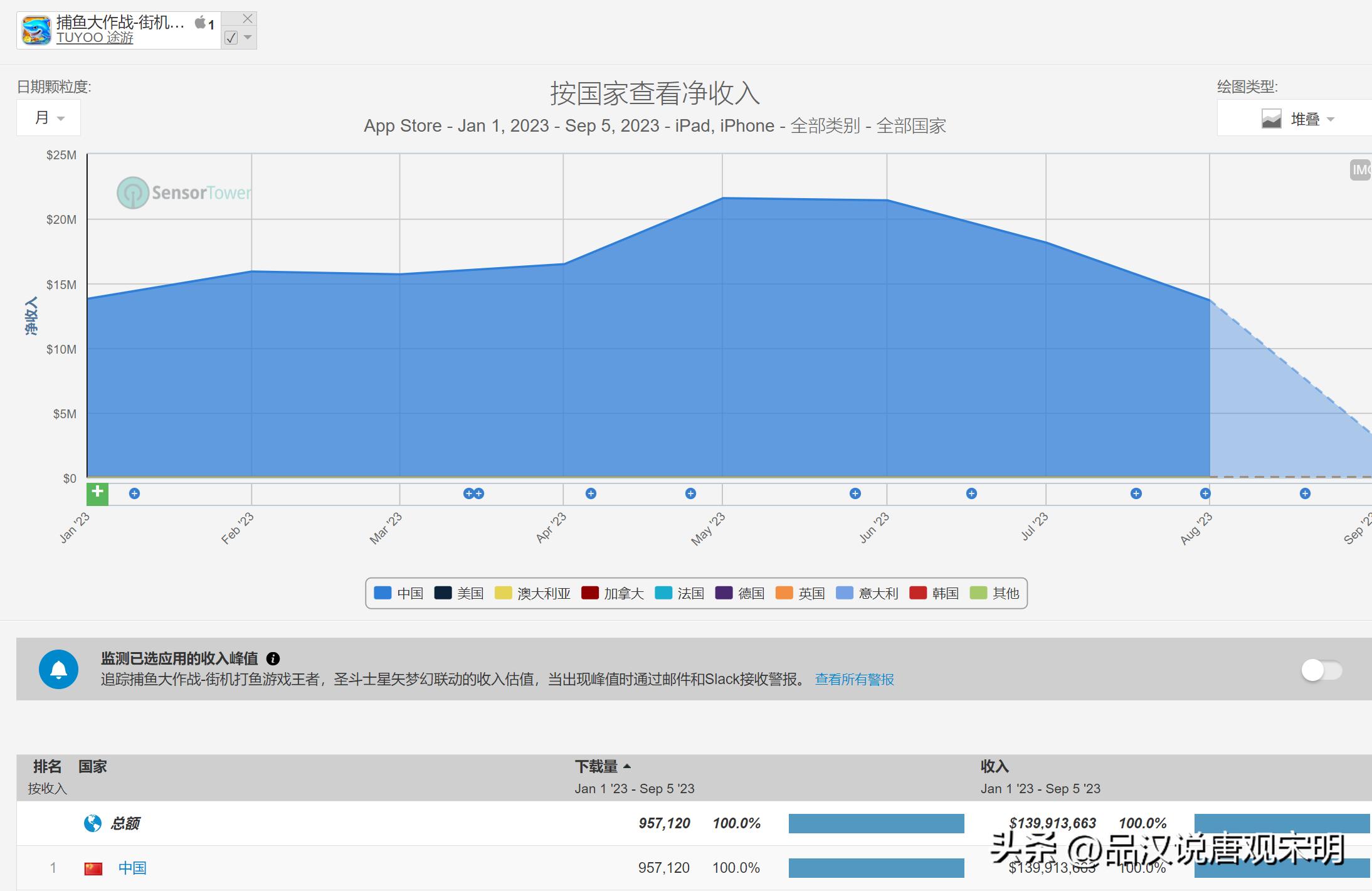Open the 月 date granularity dropdown
1372x891 pixels.
click(x=48, y=117)
